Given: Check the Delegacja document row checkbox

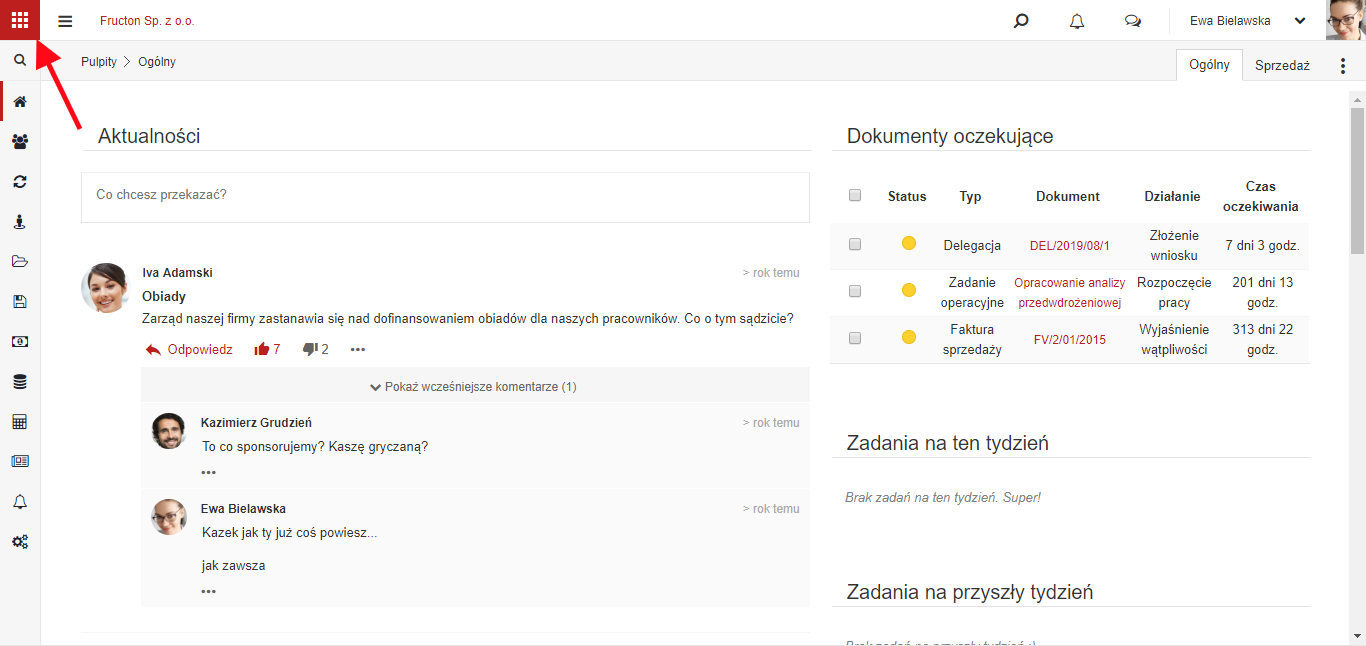Looking at the screenshot, I should tap(855, 244).
